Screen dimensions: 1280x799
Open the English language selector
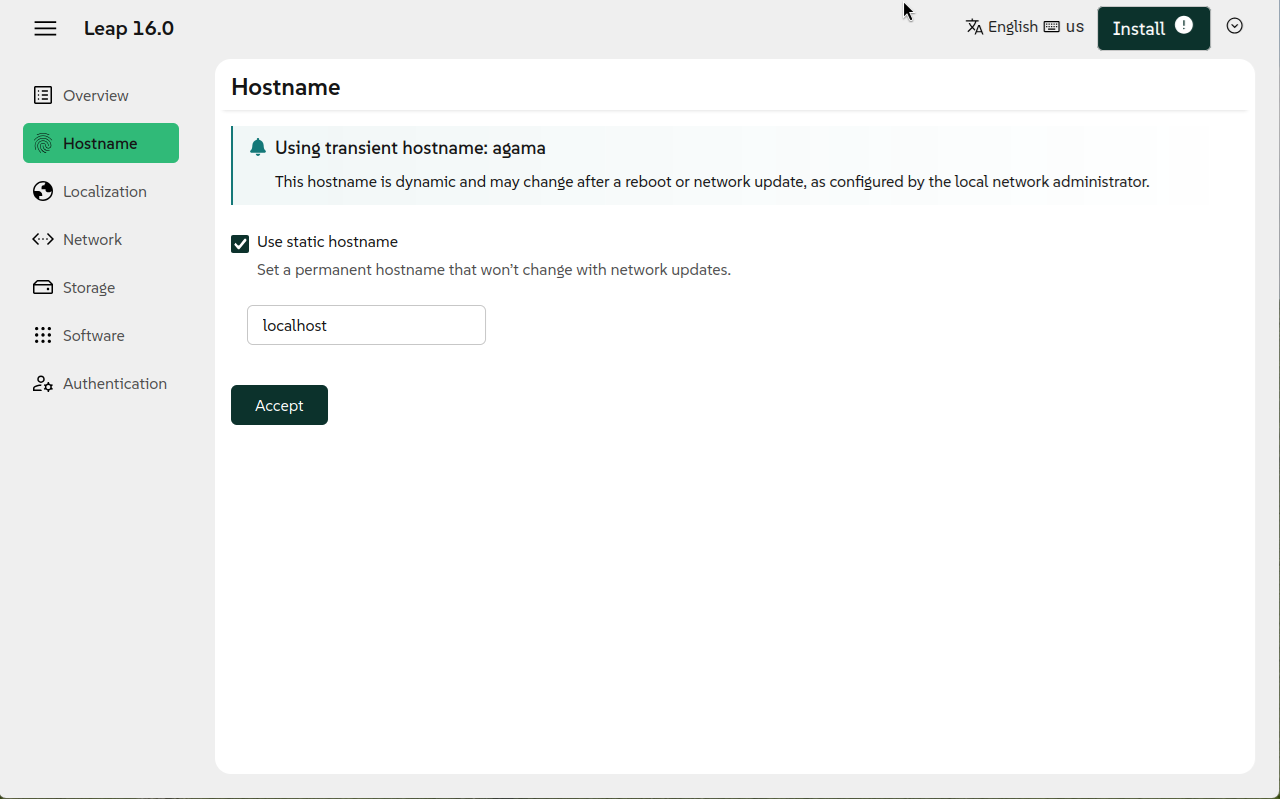pyautogui.click(x=1002, y=27)
